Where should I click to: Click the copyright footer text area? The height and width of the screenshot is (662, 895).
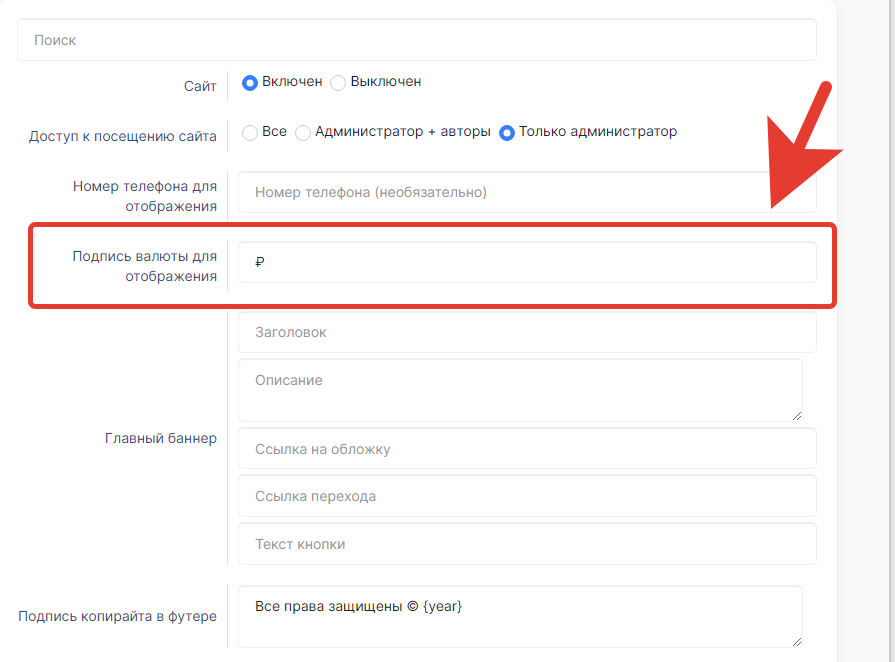click(x=520, y=617)
